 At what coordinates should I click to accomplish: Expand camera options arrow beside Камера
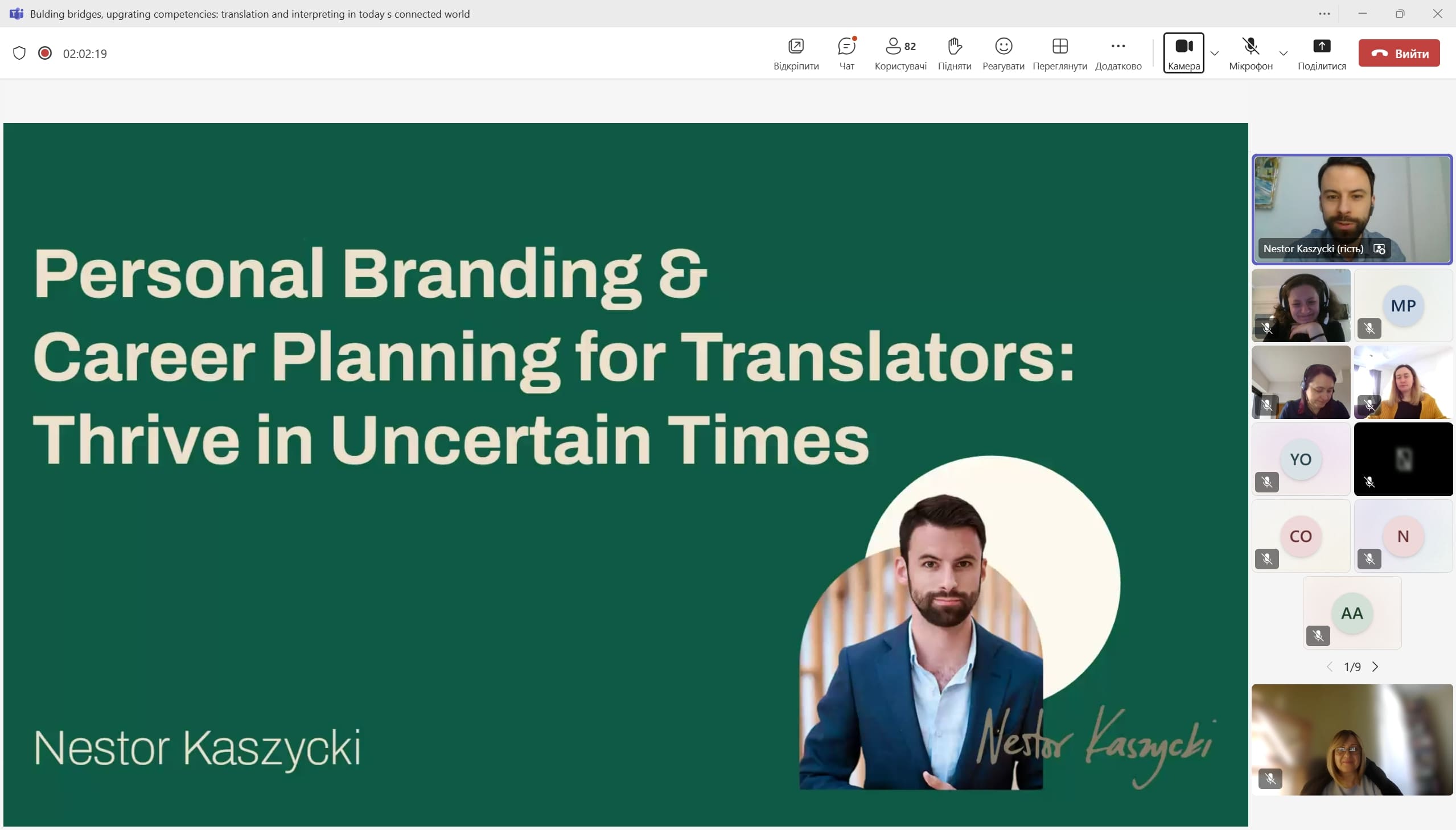click(1215, 53)
